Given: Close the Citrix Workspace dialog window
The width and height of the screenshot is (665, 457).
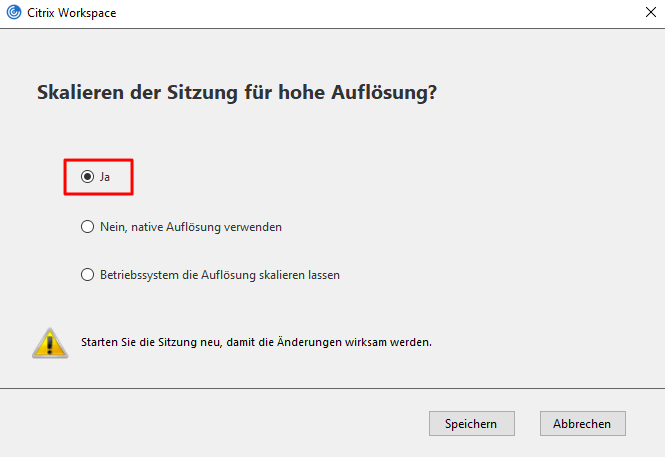Looking at the screenshot, I should (x=651, y=12).
